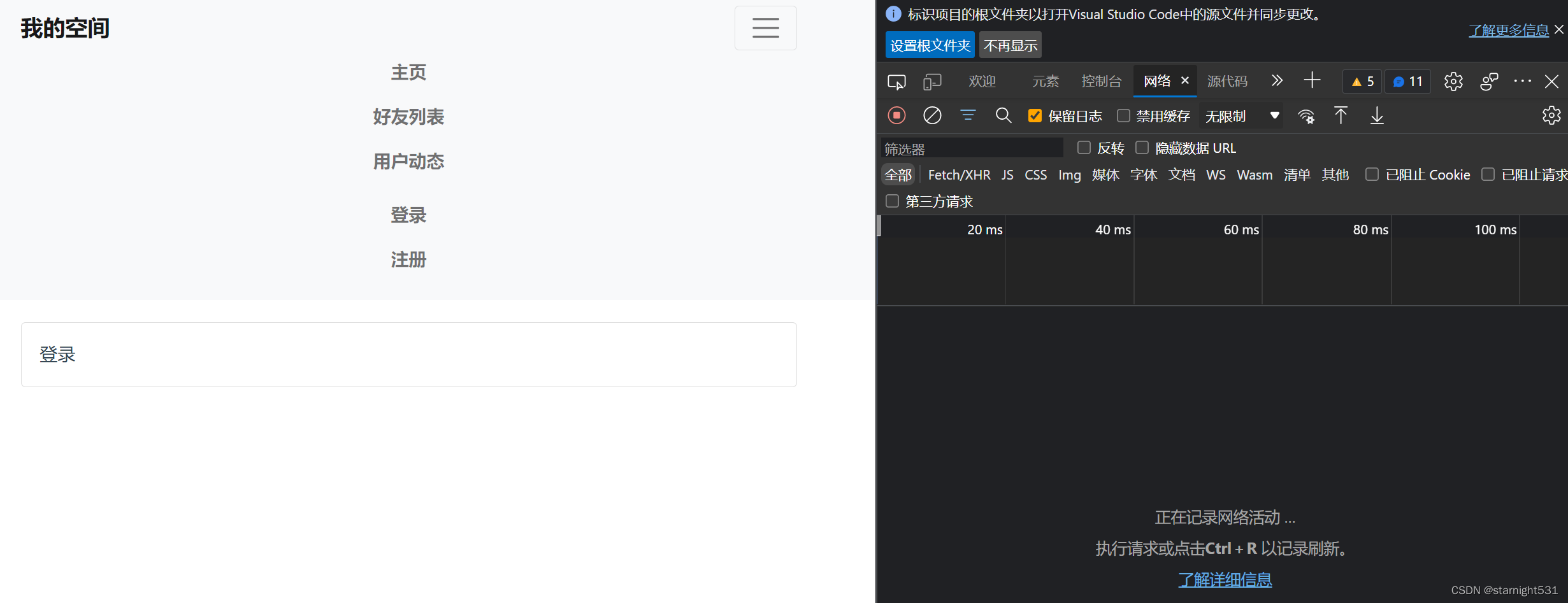Screen dimensions: 1568x603
Task: Click the import HAR file upload arrow
Action: pos(1341,115)
